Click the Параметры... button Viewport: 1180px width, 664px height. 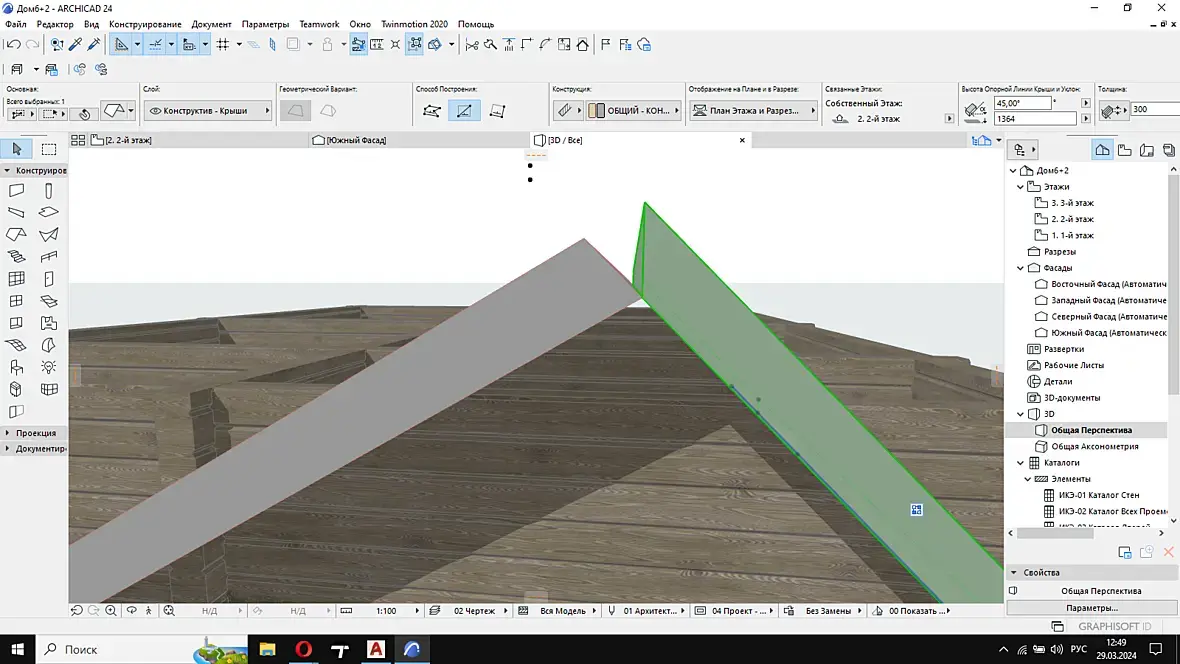(x=1091, y=607)
